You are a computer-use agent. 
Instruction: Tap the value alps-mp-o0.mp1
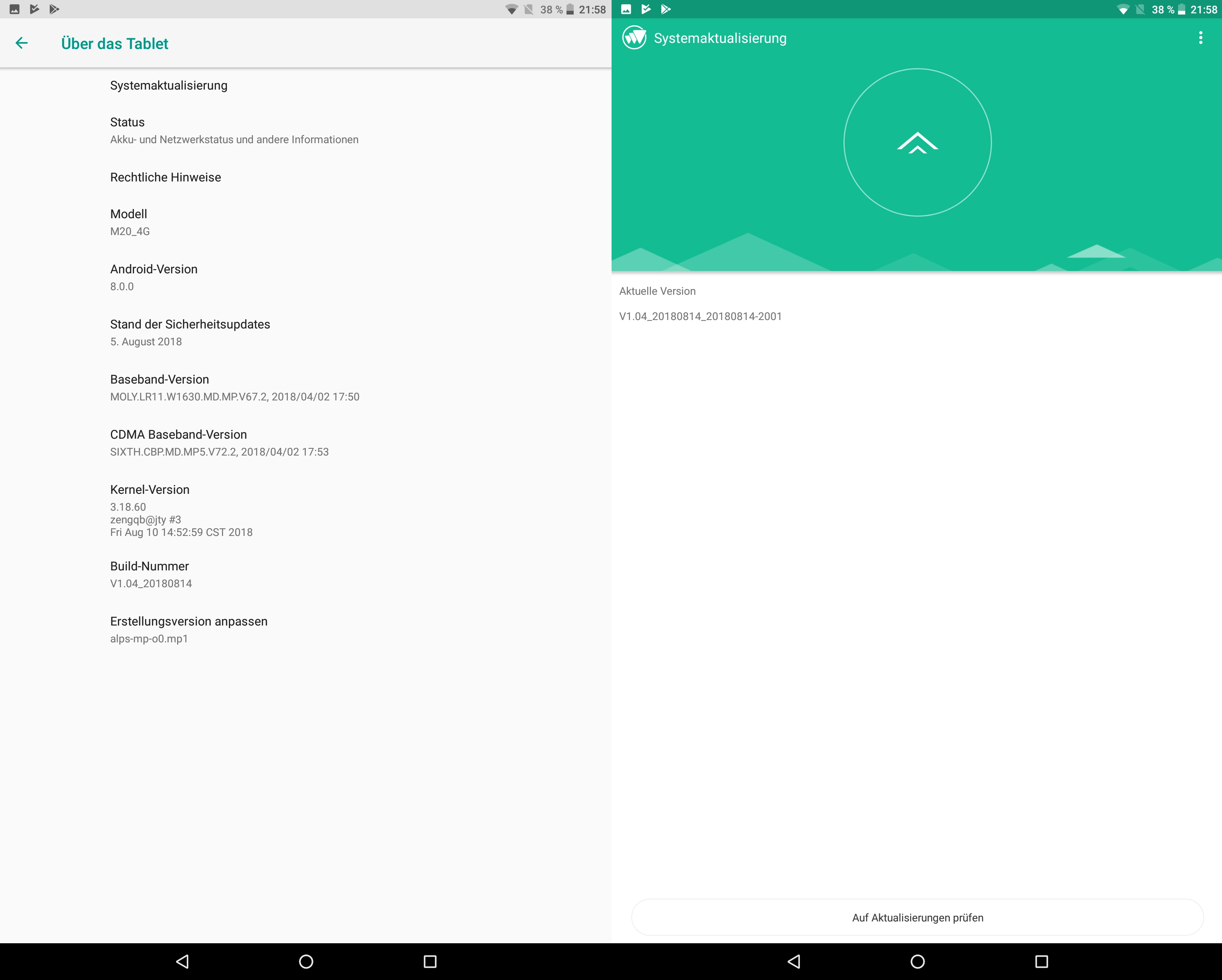pyautogui.click(x=148, y=638)
